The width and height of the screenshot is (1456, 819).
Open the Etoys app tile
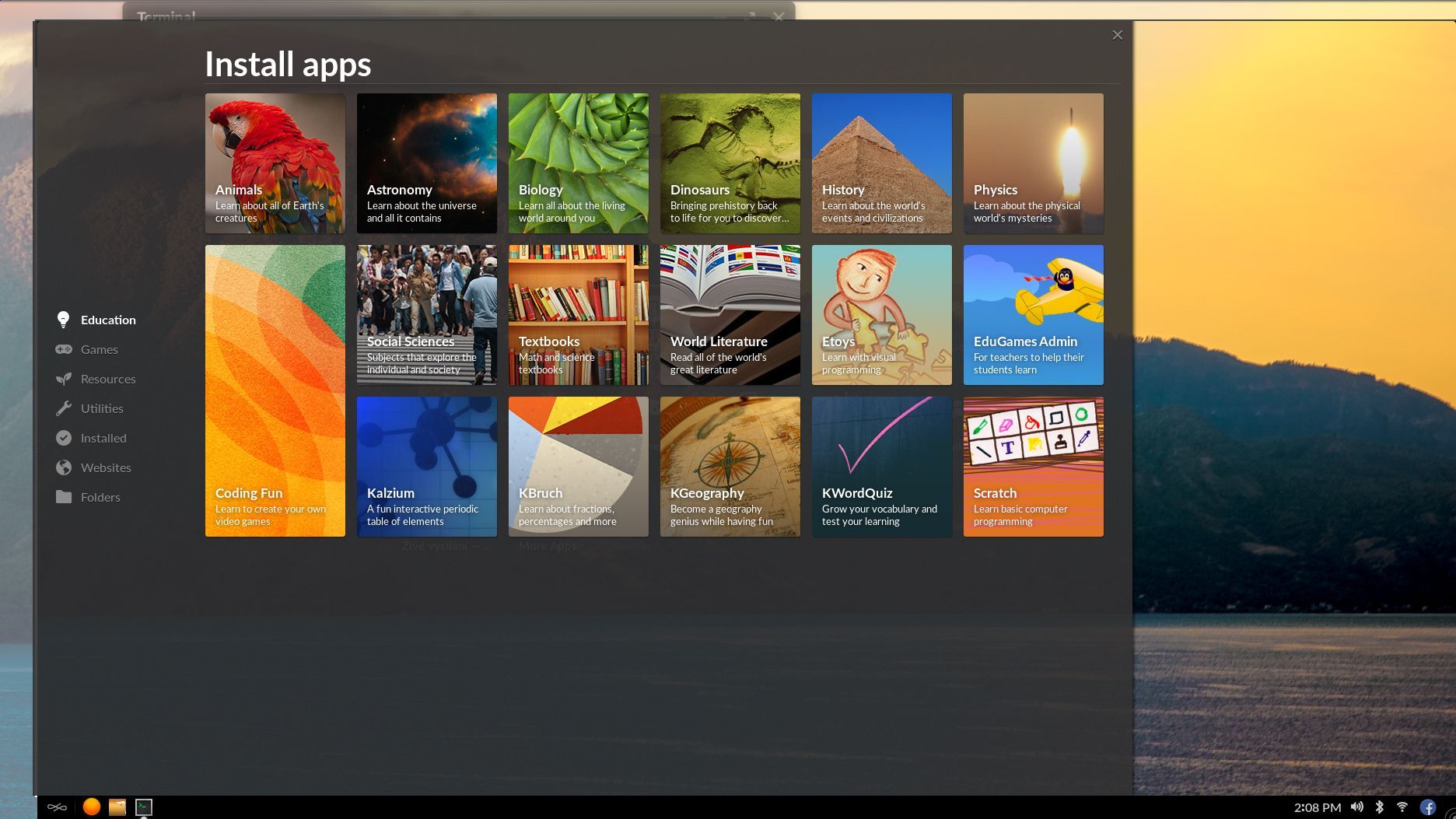[882, 315]
